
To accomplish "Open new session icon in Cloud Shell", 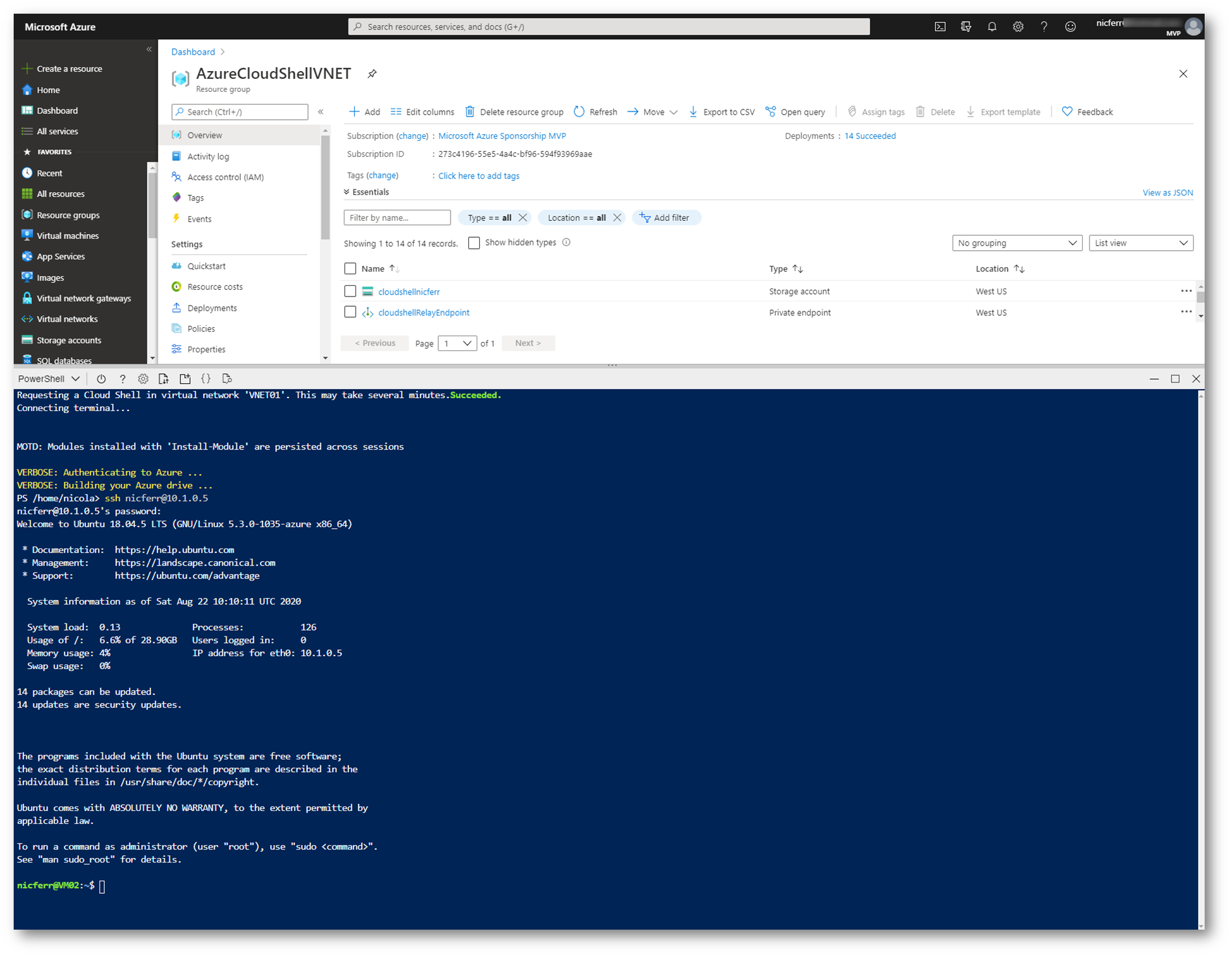I will coord(185,379).
